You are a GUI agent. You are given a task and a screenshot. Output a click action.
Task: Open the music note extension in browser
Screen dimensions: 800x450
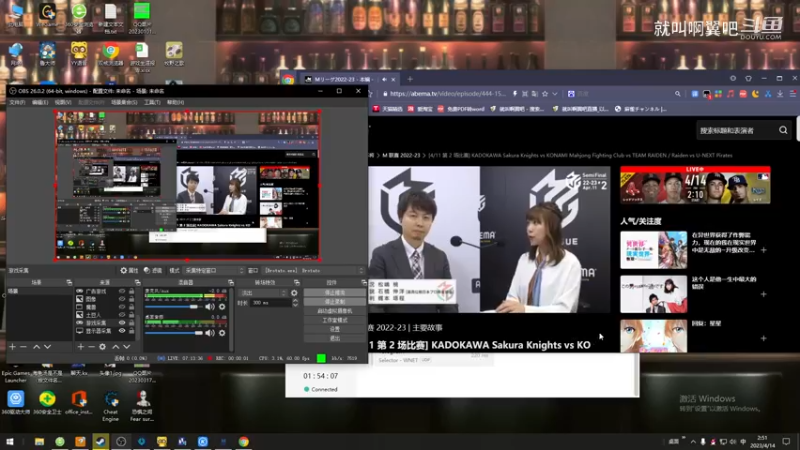tap(731, 94)
